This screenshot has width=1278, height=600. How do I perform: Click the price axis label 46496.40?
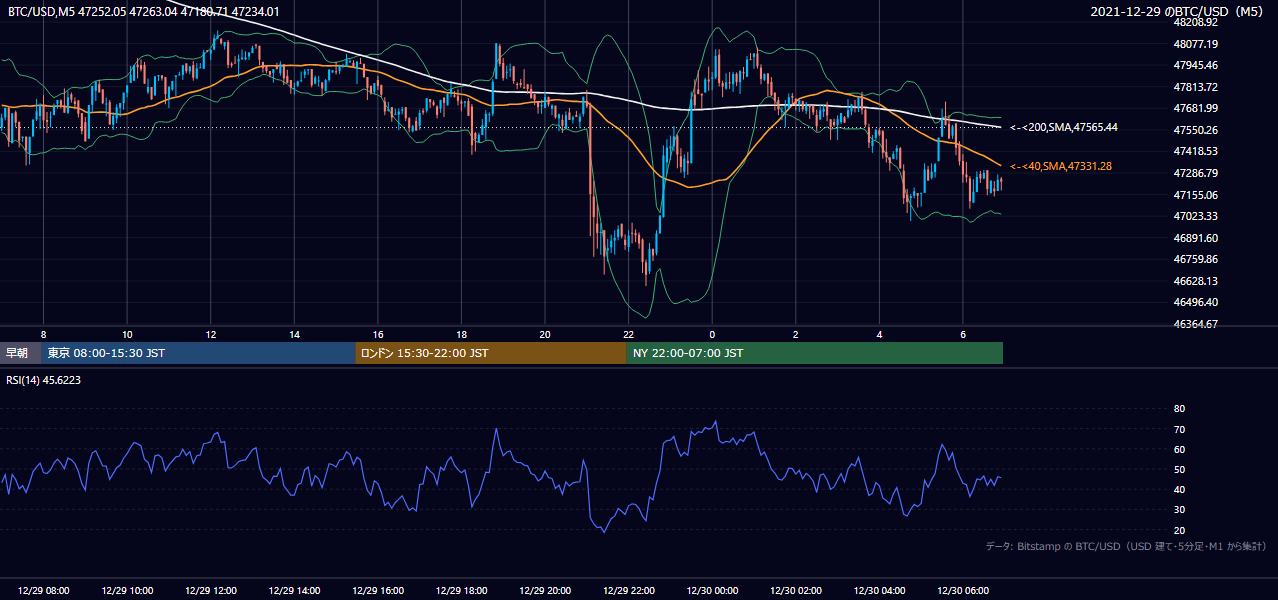[1195, 302]
